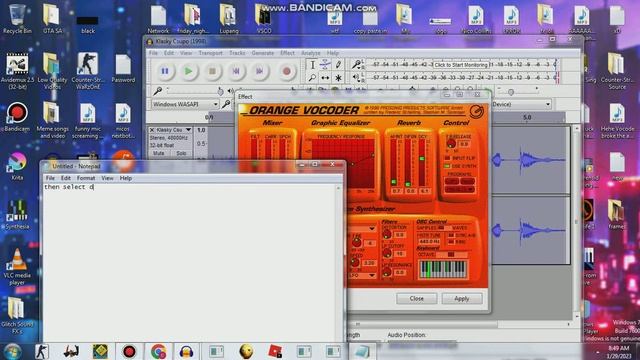Close the Klasky Csu track with X
Viewport: 640px width, 360px height.
pyautogui.click(x=152, y=130)
